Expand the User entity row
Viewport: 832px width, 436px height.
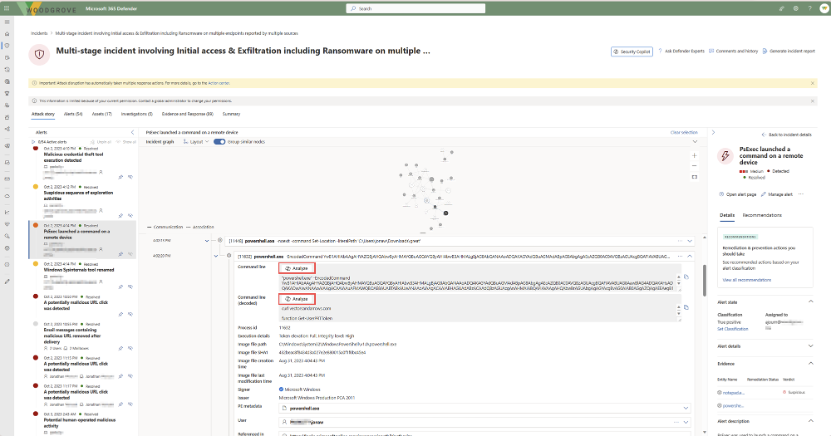686,422
